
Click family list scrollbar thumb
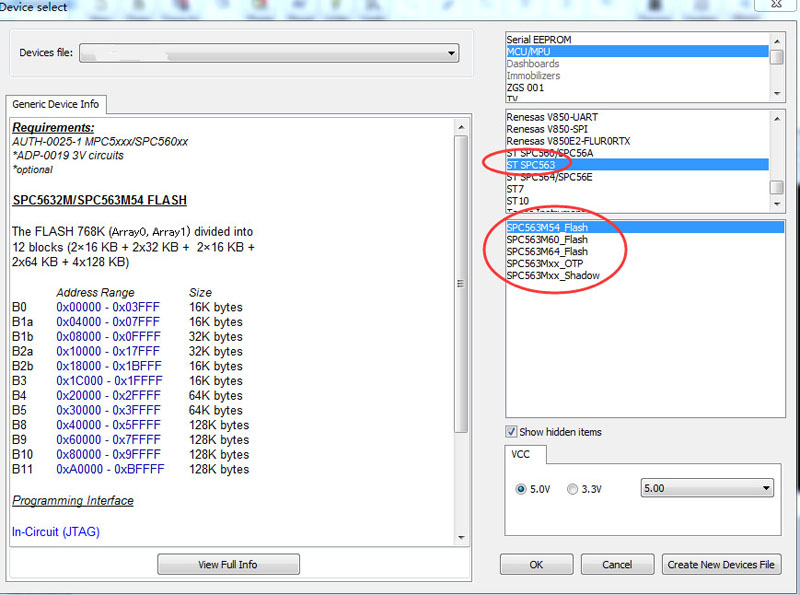point(777,187)
